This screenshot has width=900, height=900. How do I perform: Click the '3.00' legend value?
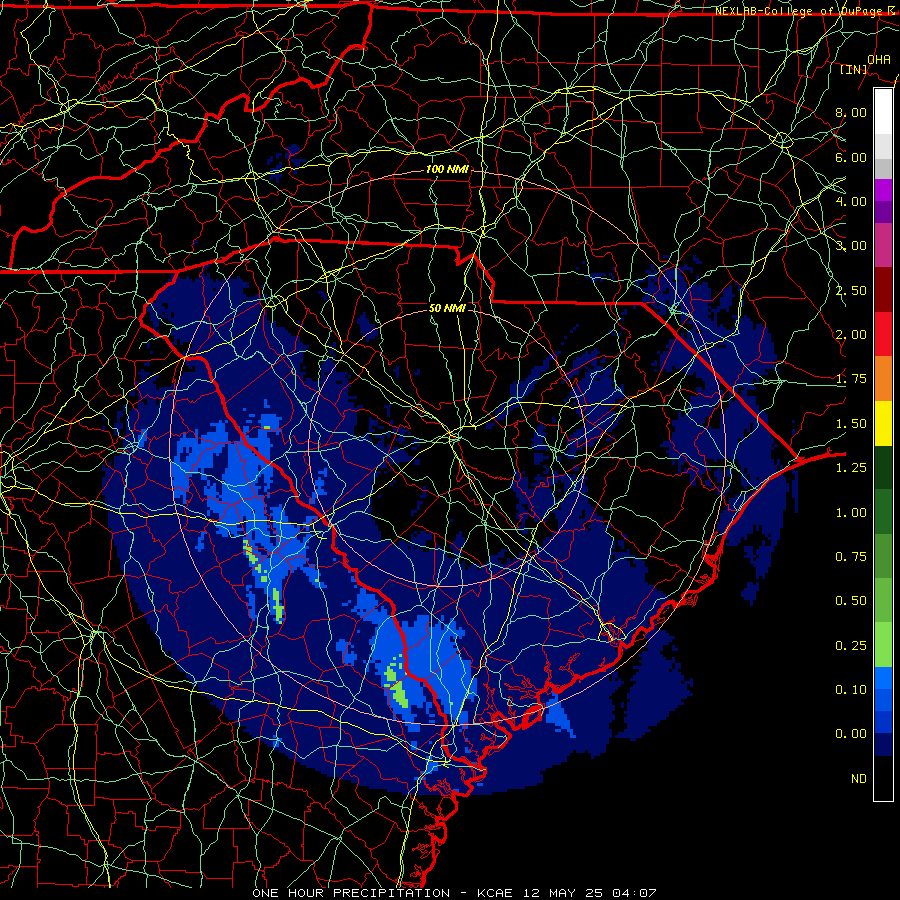(851, 246)
